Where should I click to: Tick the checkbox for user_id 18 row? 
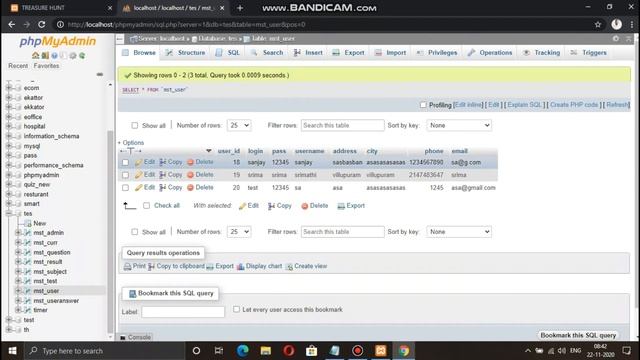[x=125, y=162]
